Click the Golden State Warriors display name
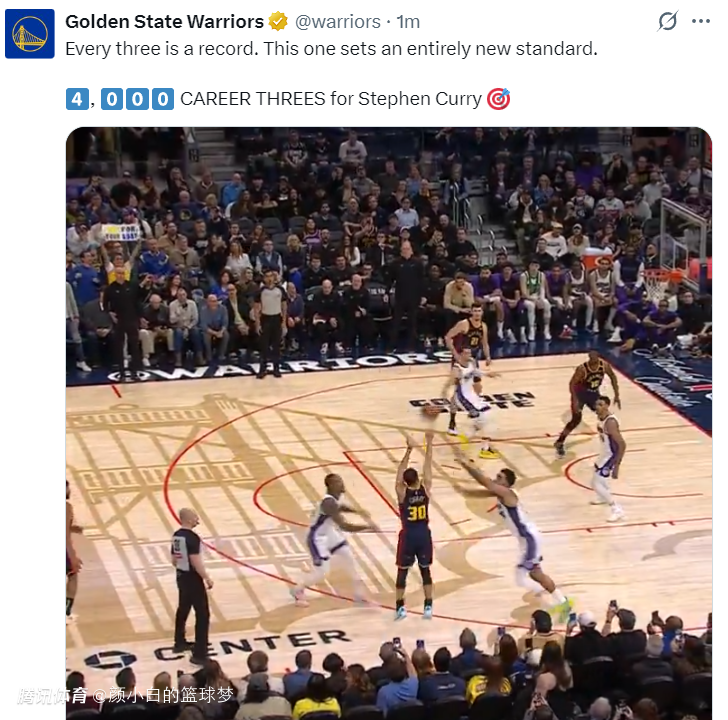The height and width of the screenshot is (720, 728). (164, 22)
